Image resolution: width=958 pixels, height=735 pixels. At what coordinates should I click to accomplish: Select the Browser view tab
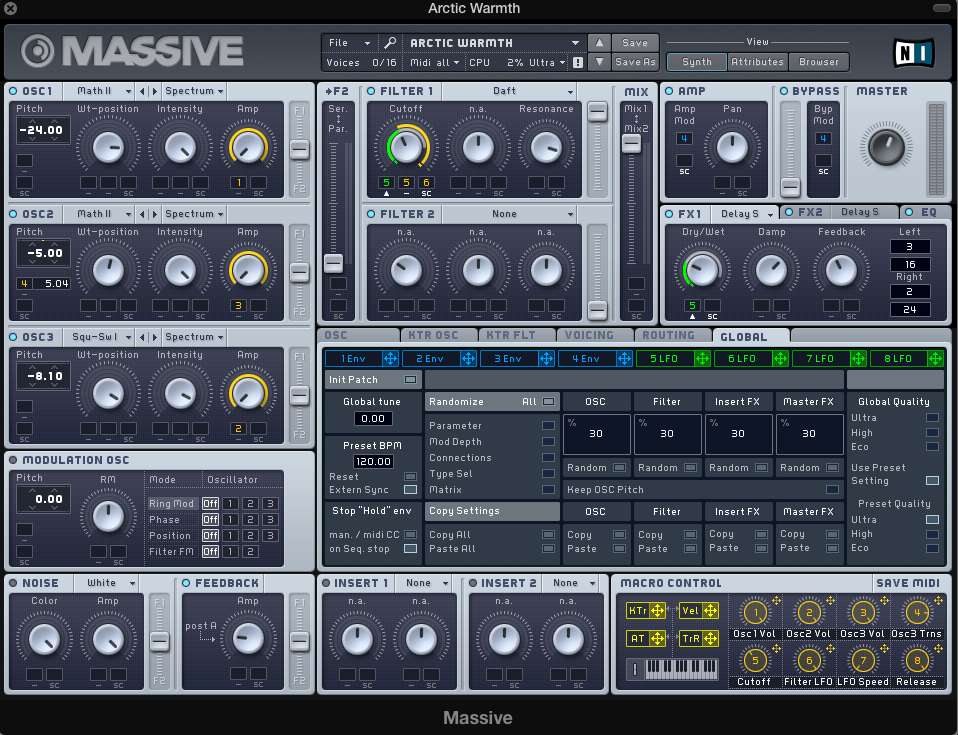click(819, 62)
